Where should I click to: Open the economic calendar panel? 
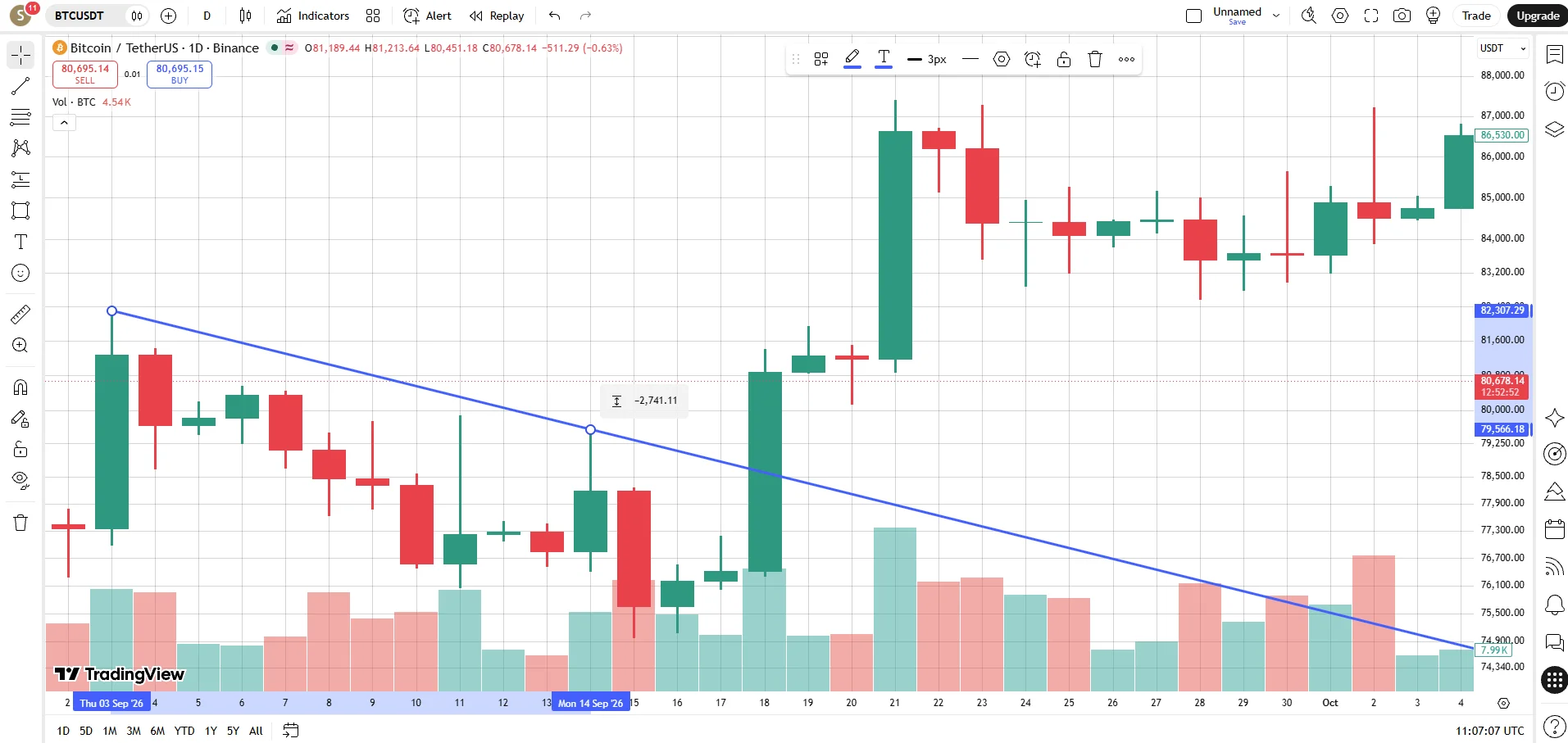(1554, 529)
